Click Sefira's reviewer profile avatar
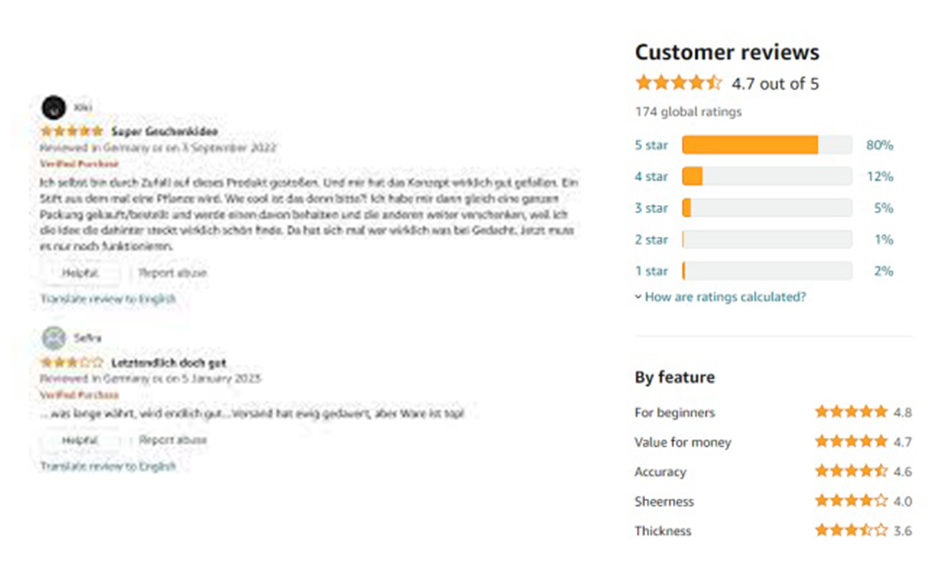This screenshot has width=934, height=572. 54,338
